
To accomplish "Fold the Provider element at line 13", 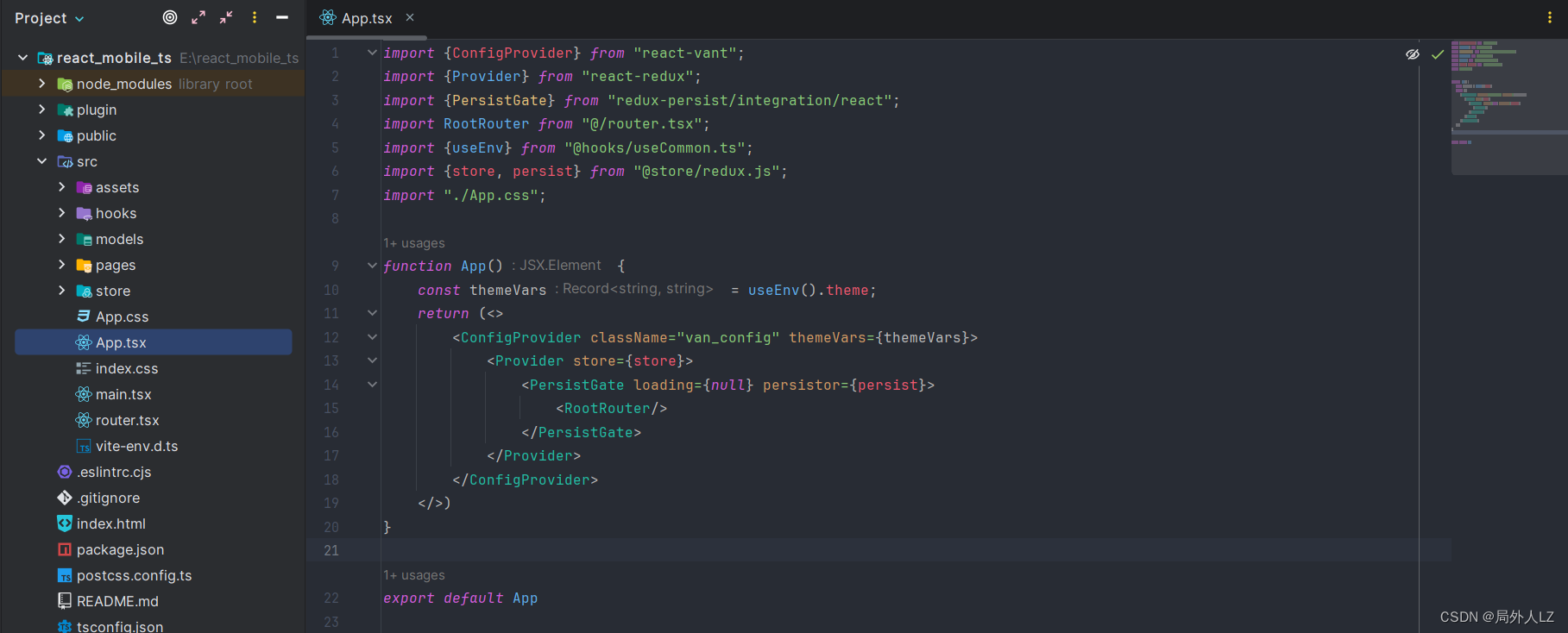I will click(x=372, y=360).
